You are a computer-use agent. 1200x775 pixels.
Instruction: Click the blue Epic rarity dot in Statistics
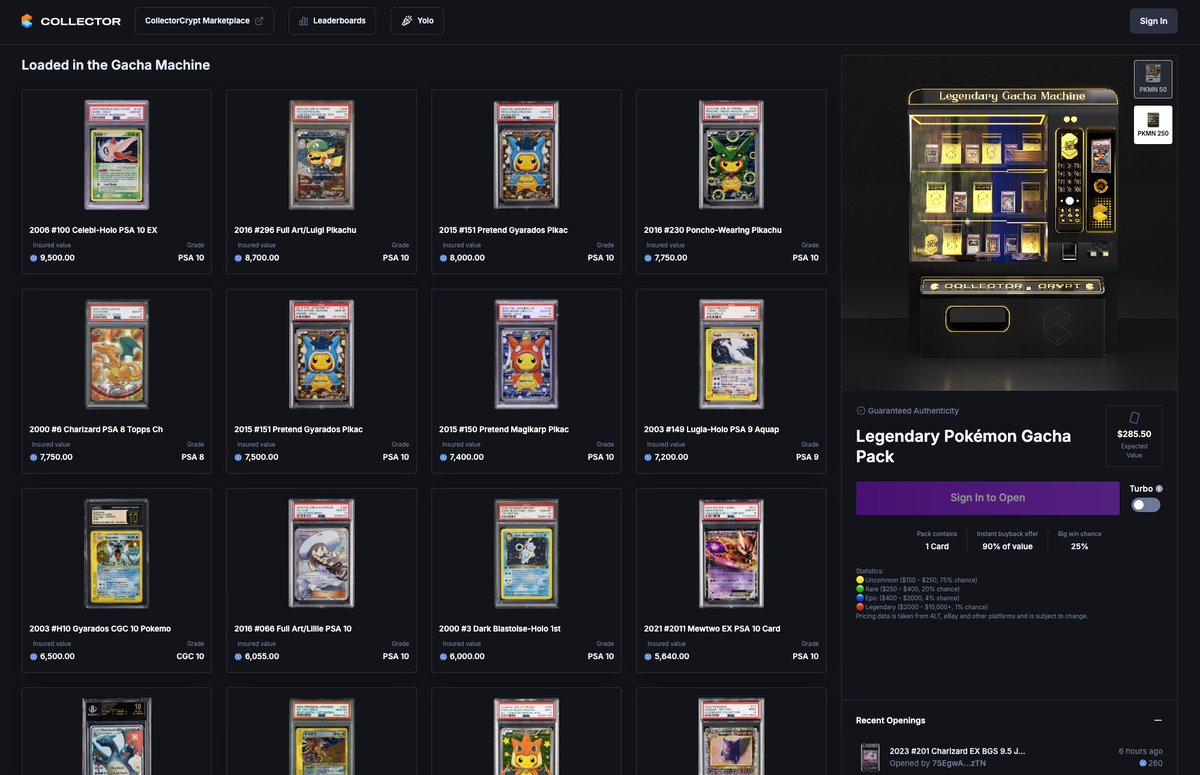(859, 598)
